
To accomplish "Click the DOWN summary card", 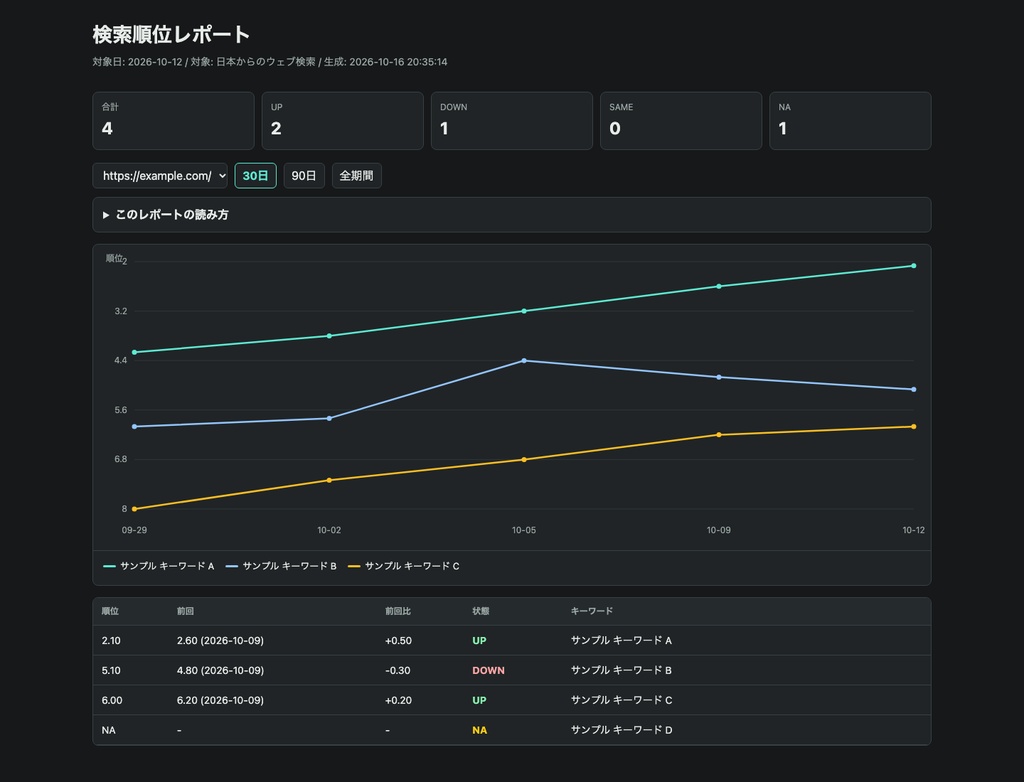I will point(511,121).
